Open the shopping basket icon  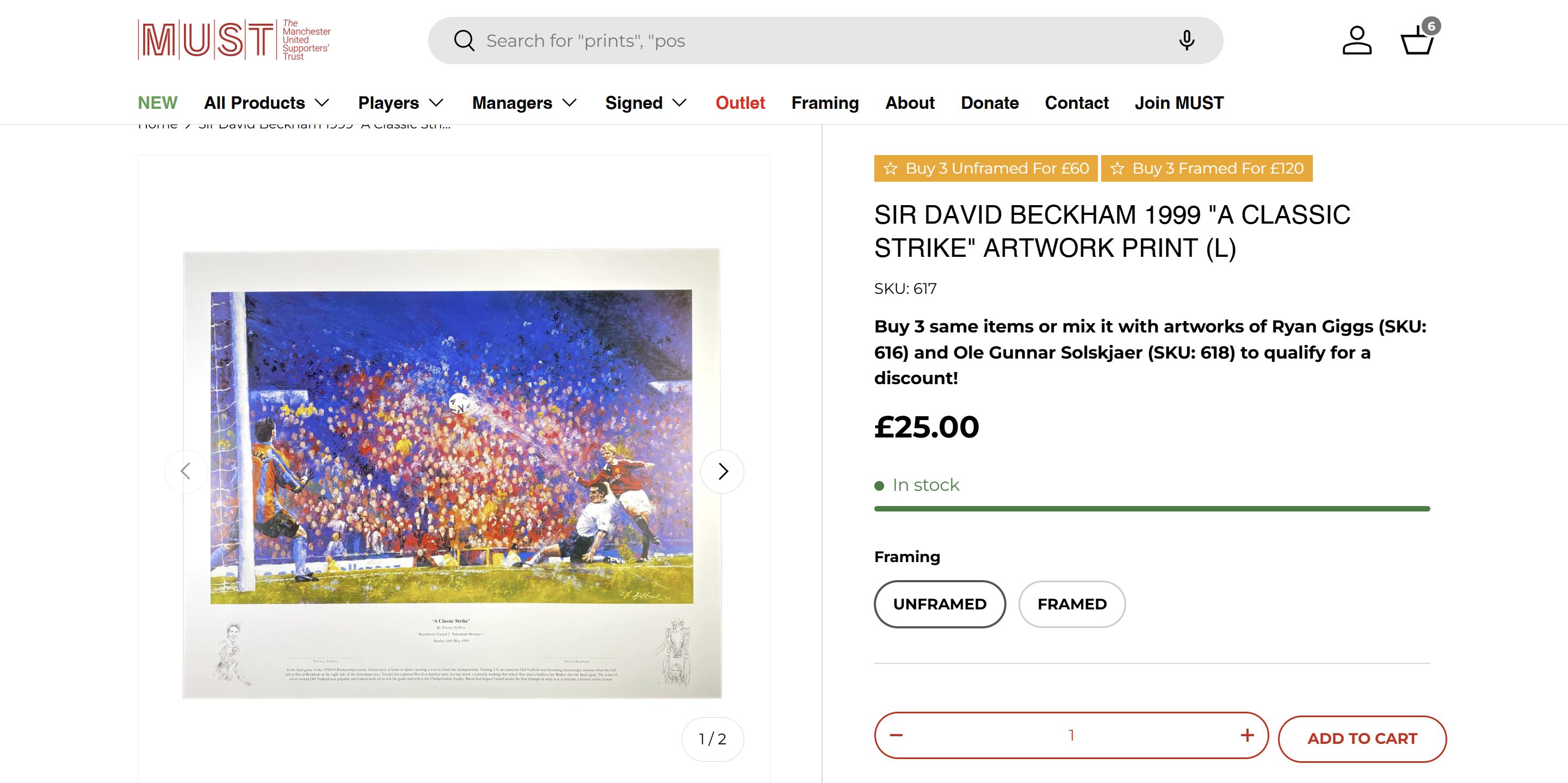[1418, 41]
